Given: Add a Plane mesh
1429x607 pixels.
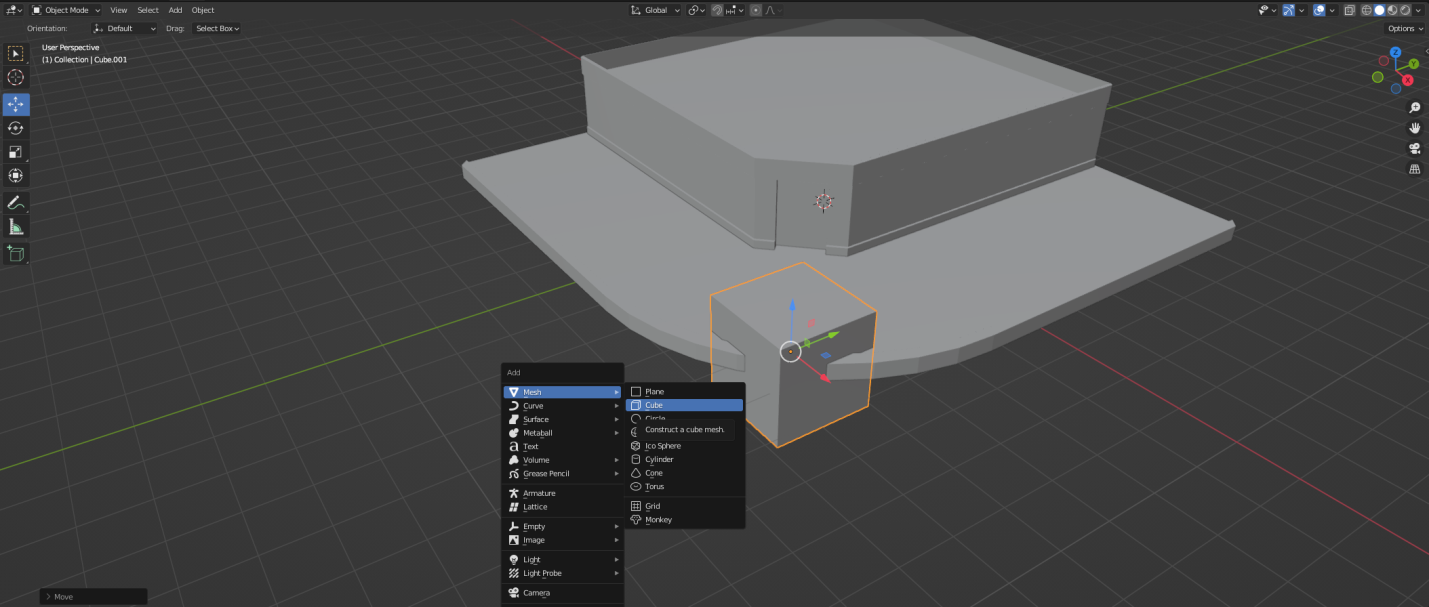Looking at the screenshot, I should coord(685,392).
